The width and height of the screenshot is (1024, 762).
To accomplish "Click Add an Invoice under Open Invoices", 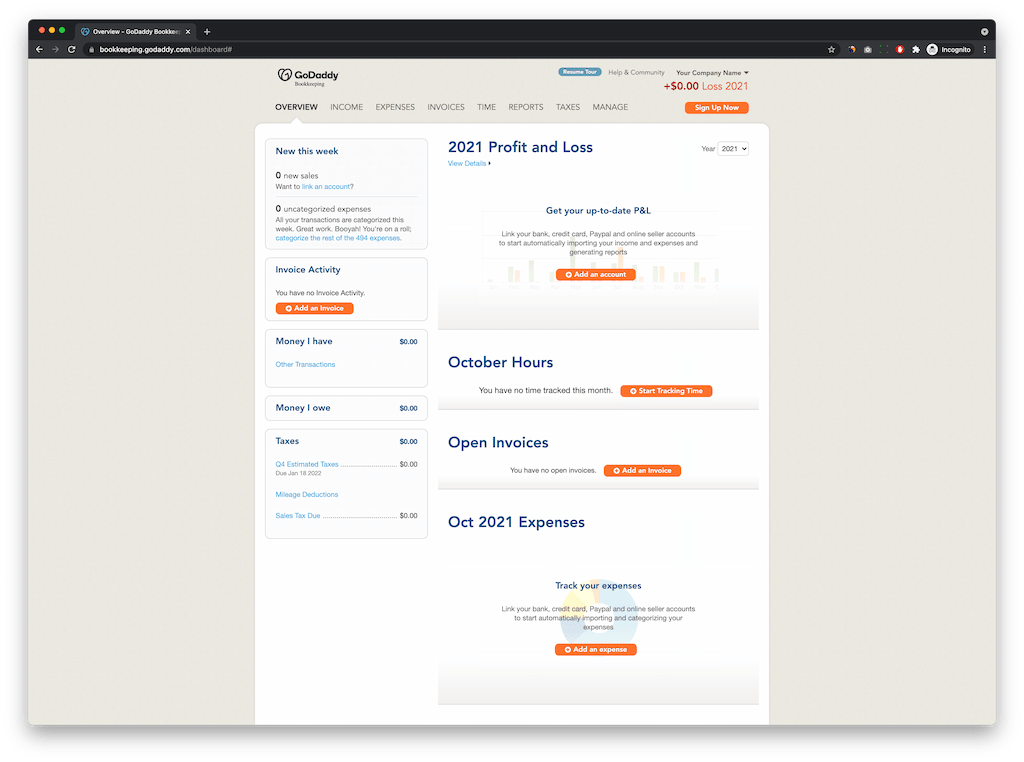I will pos(643,471).
